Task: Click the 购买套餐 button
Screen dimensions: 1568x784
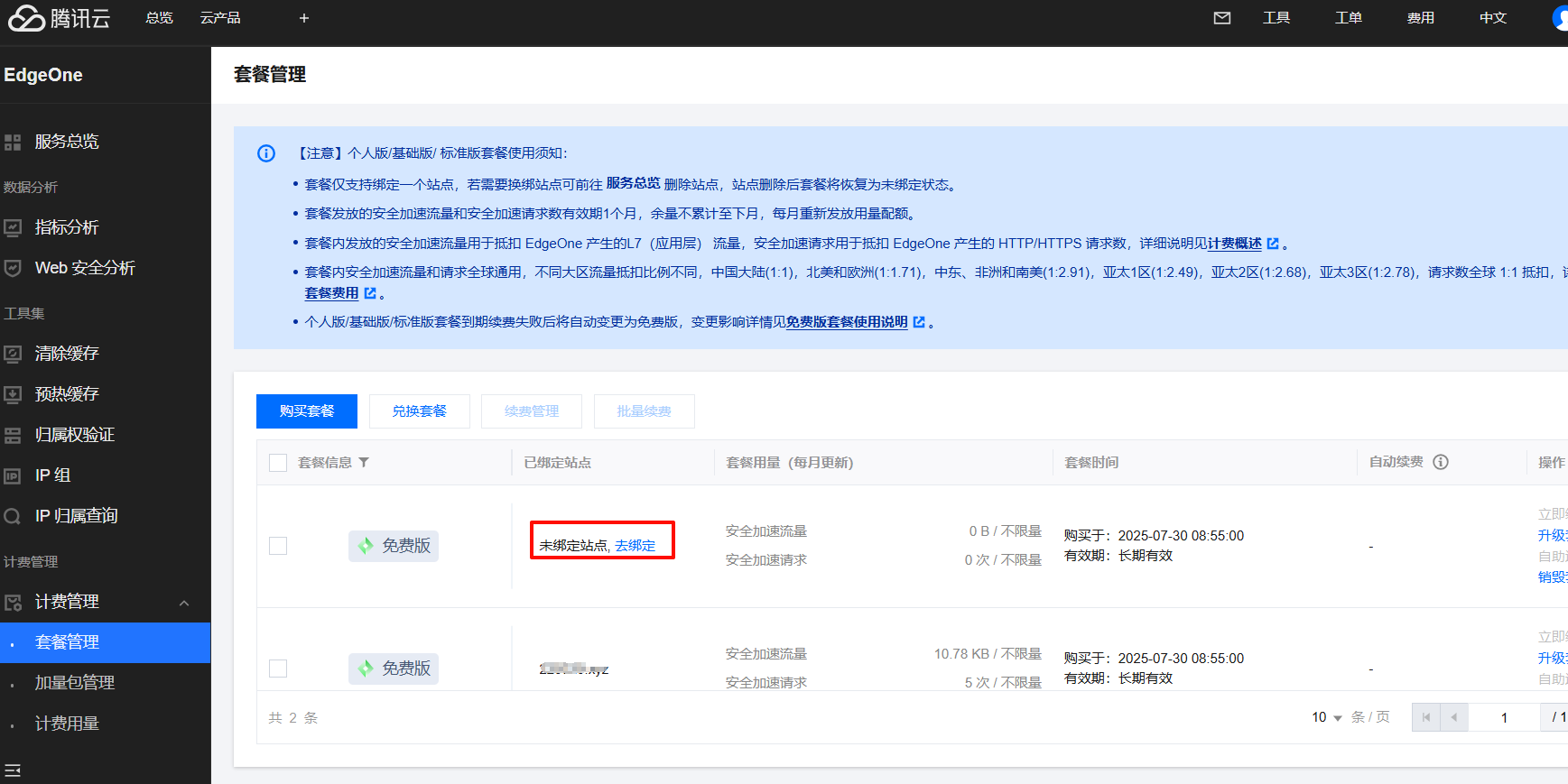Action: click(307, 411)
